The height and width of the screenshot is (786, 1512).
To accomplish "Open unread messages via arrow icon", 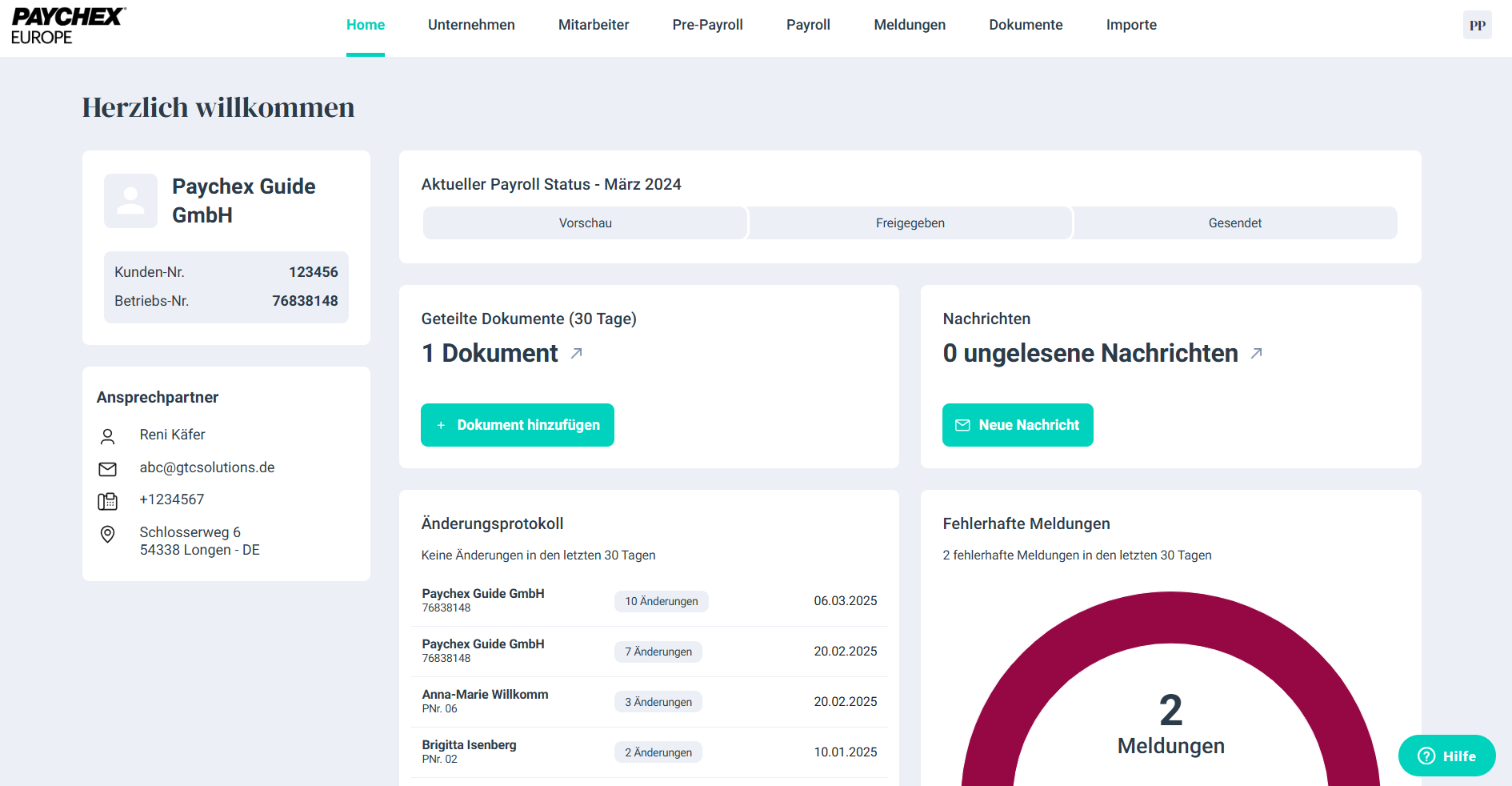I will point(1257,353).
